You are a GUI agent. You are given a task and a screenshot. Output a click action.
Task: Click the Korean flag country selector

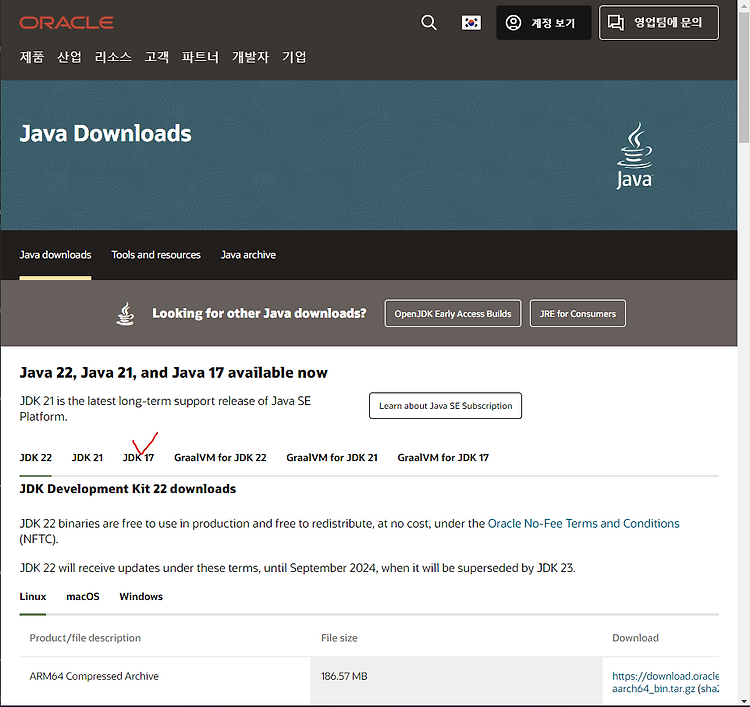click(x=471, y=22)
